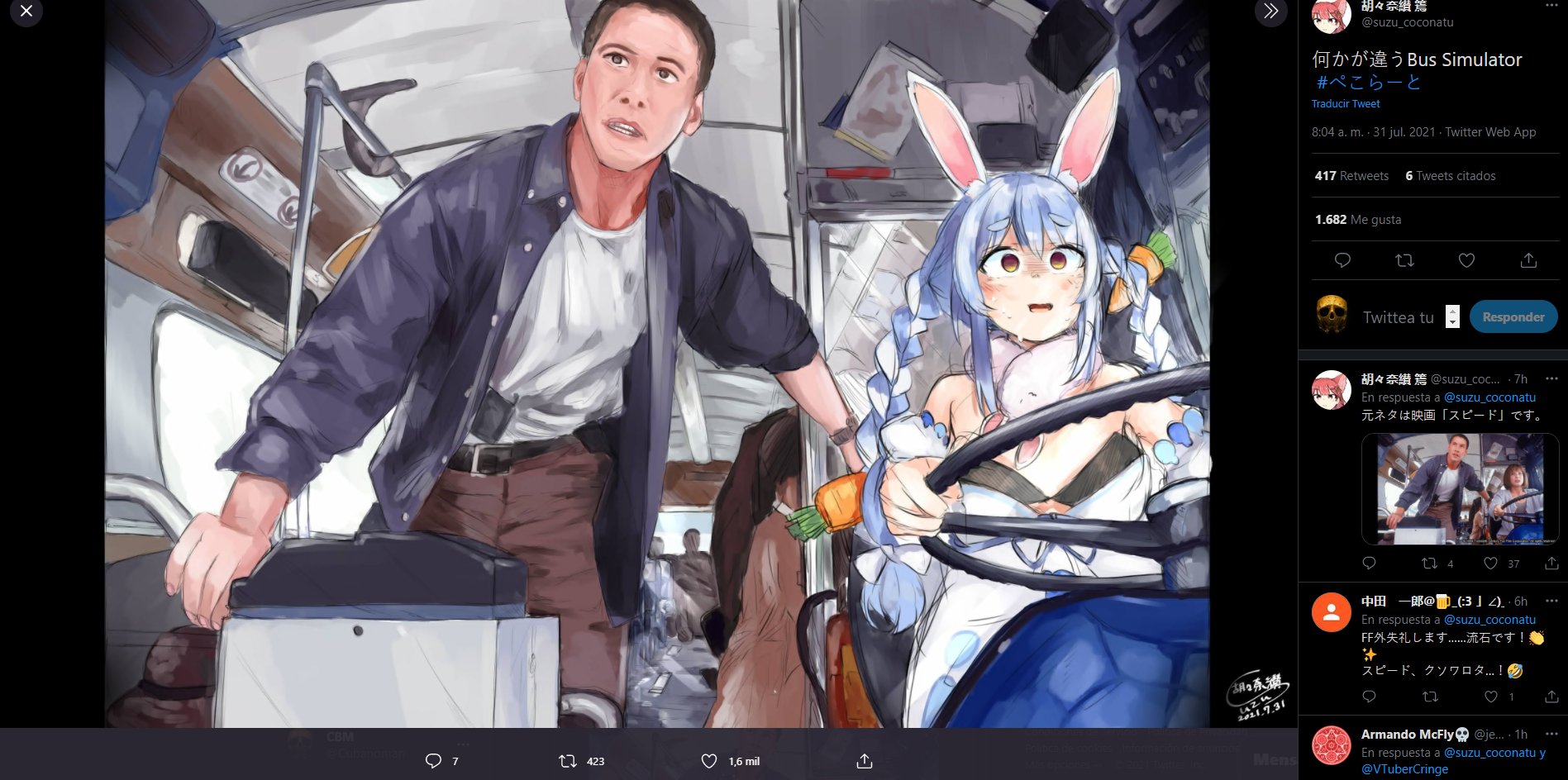
Task: Click the Traducir Tweet link
Action: coord(1346,103)
